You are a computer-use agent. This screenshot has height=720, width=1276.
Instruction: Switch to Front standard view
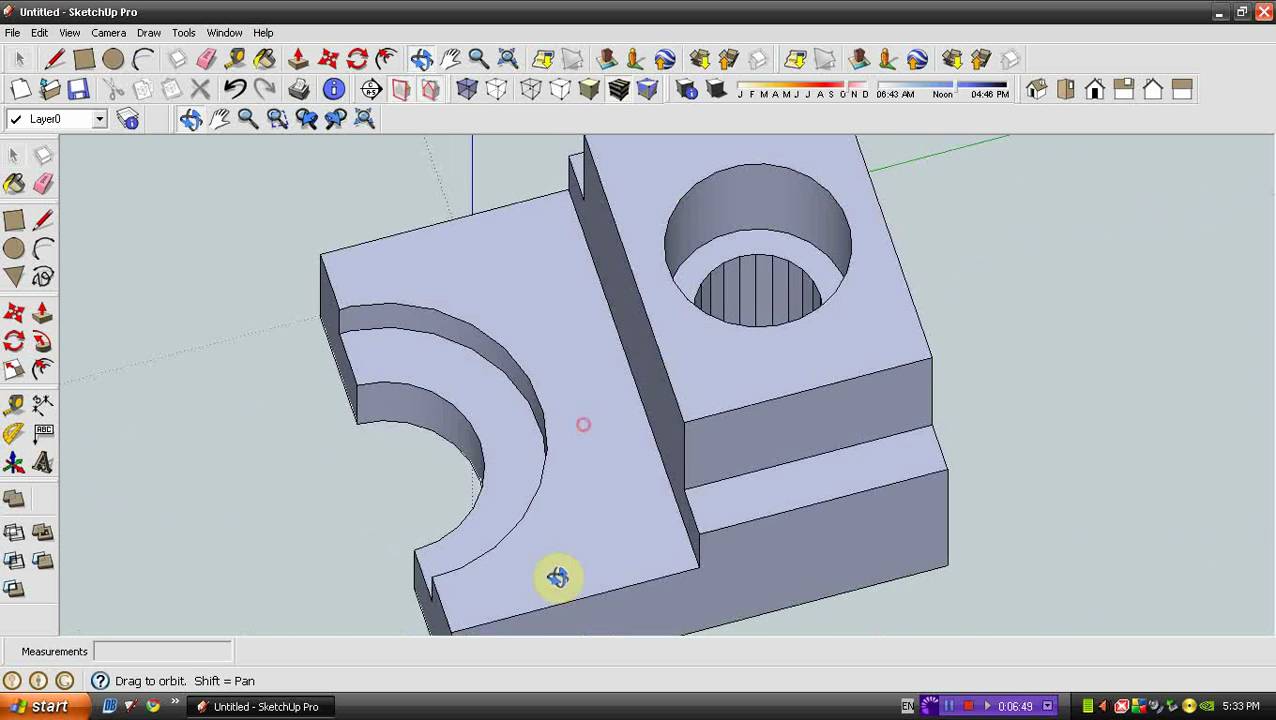(x=1094, y=90)
